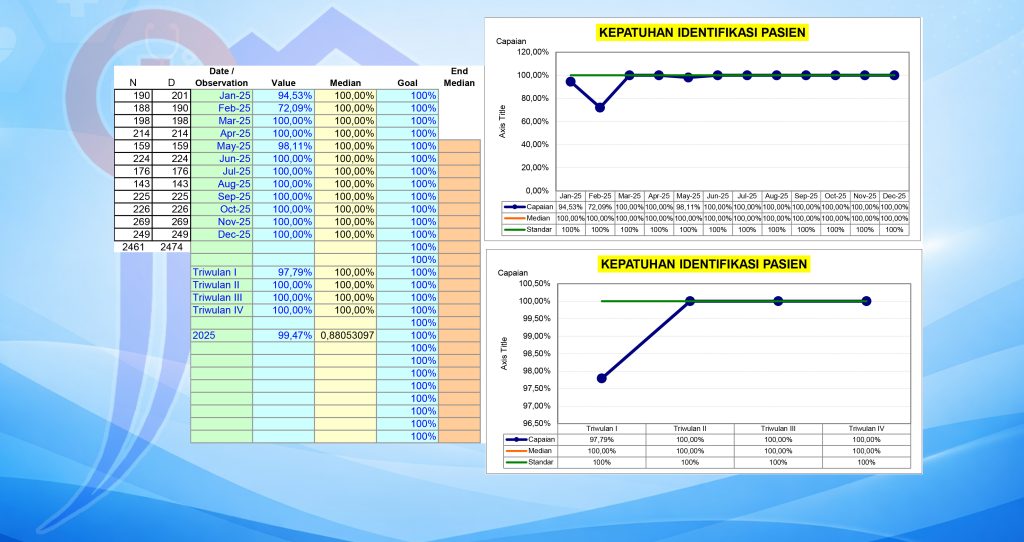Click the Feb-25 data point on monthly chart
Image resolution: width=1024 pixels, height=542 pixels.
point(600,107)
